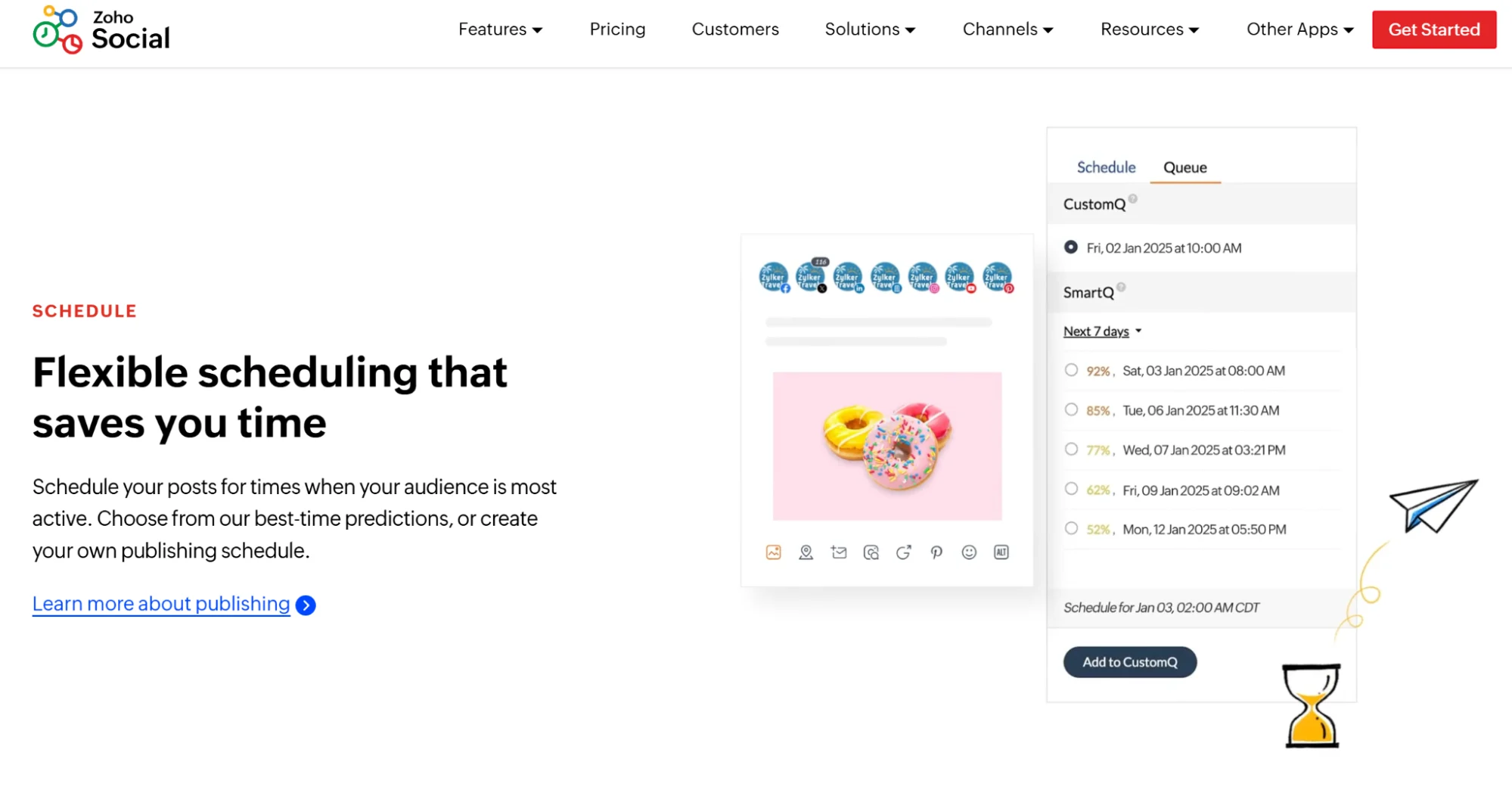
Task: Go to the Customers page
Action: 735,30
